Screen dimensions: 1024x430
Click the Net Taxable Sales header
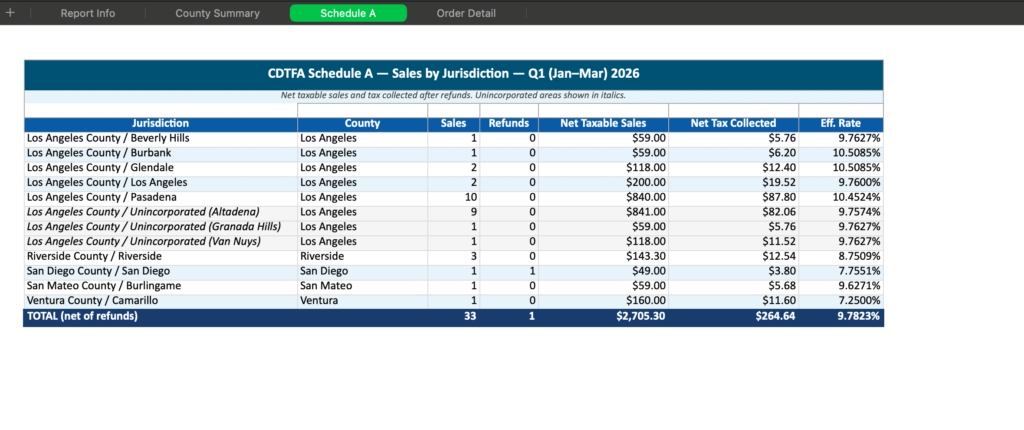tap(603, 124)
